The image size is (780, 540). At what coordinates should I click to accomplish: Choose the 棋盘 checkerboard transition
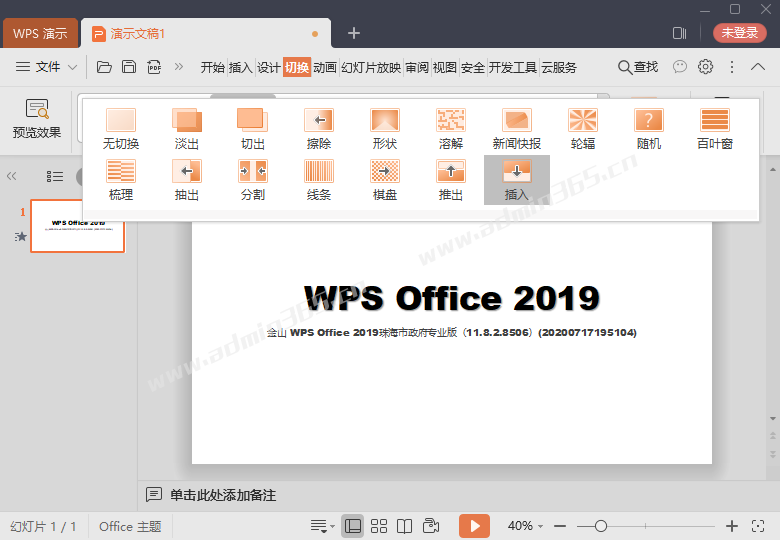coord(385,180)
